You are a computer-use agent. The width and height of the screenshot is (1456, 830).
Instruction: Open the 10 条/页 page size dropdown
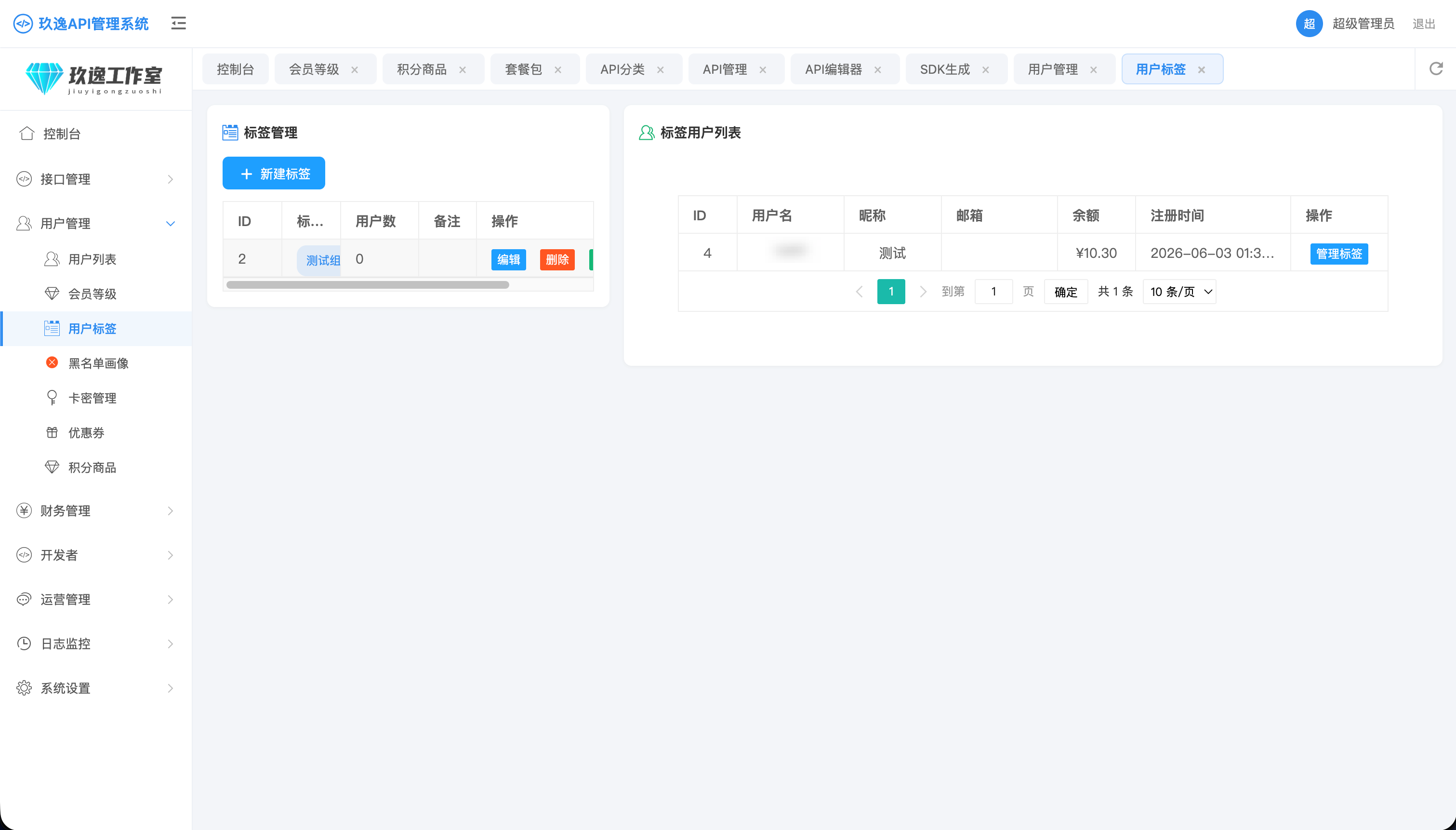1179,291
